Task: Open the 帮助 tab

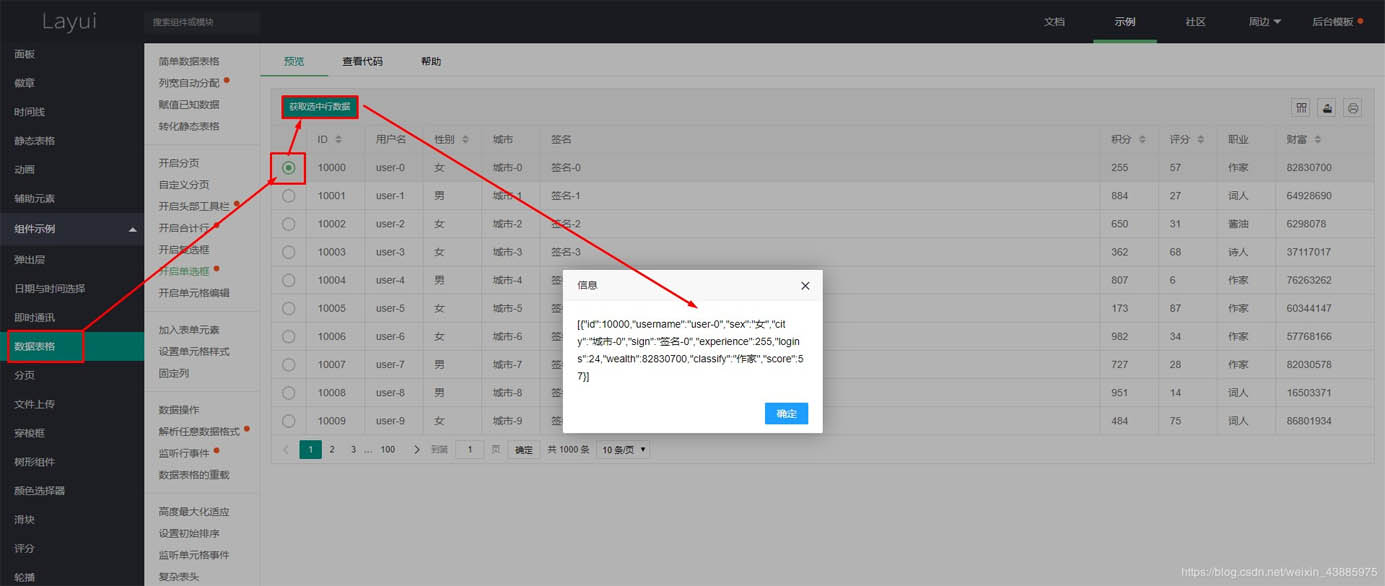Action: 431,61
